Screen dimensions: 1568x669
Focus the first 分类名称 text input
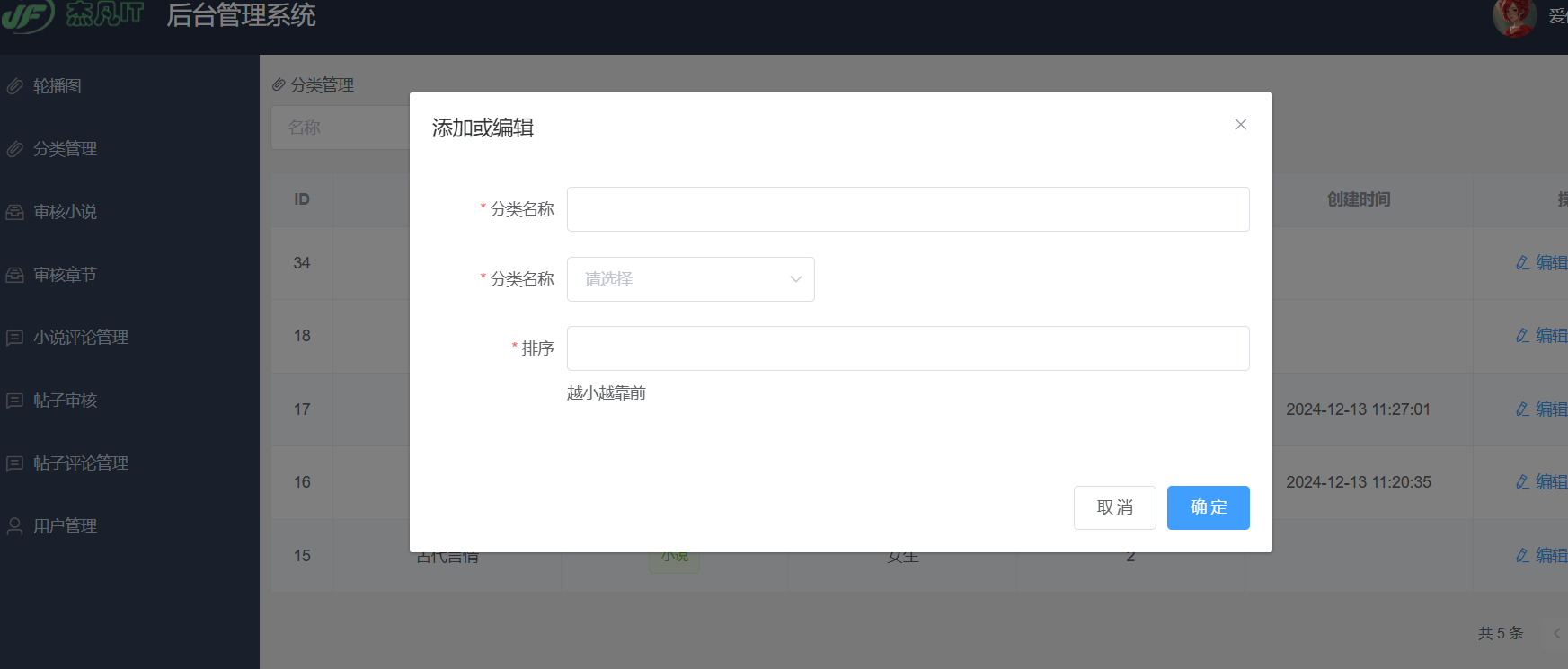click(908, 209)
